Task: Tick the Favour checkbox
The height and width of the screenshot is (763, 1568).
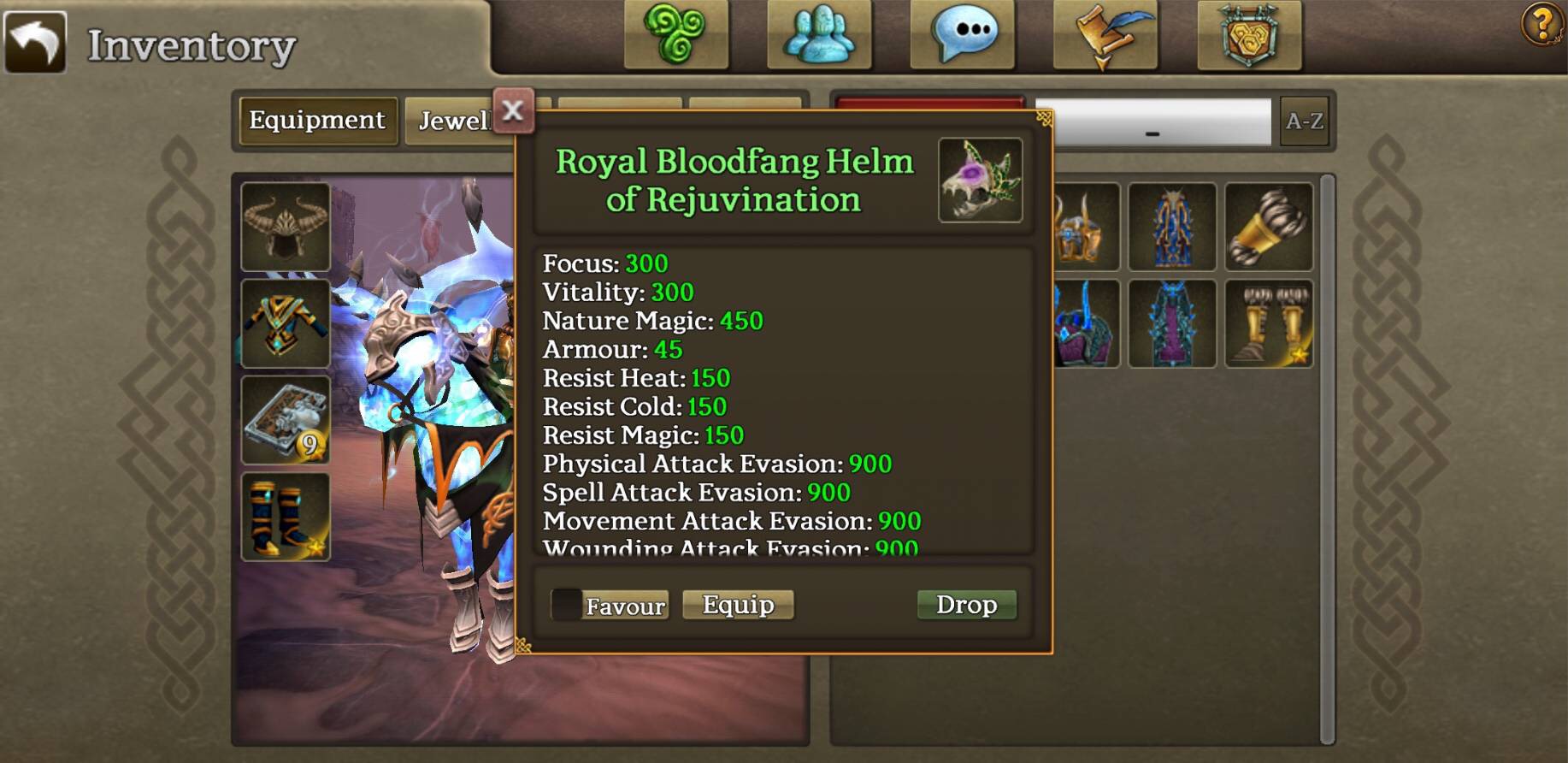Action: point(566,605)
